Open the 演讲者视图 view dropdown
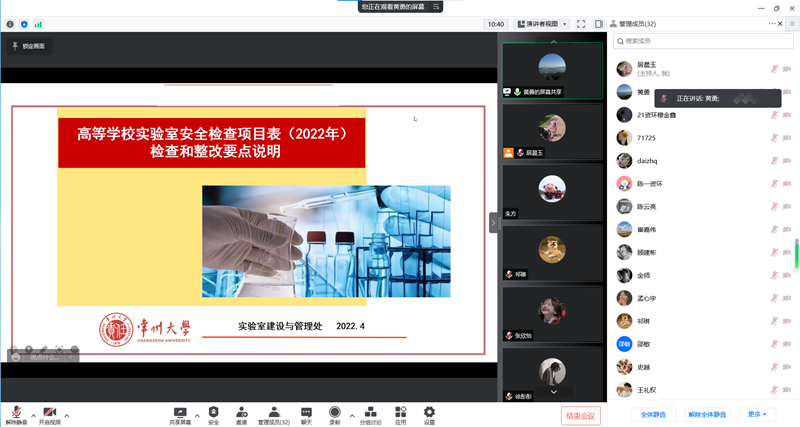The image size is (800, 427). pyautogui.click(x=542, y=24)
